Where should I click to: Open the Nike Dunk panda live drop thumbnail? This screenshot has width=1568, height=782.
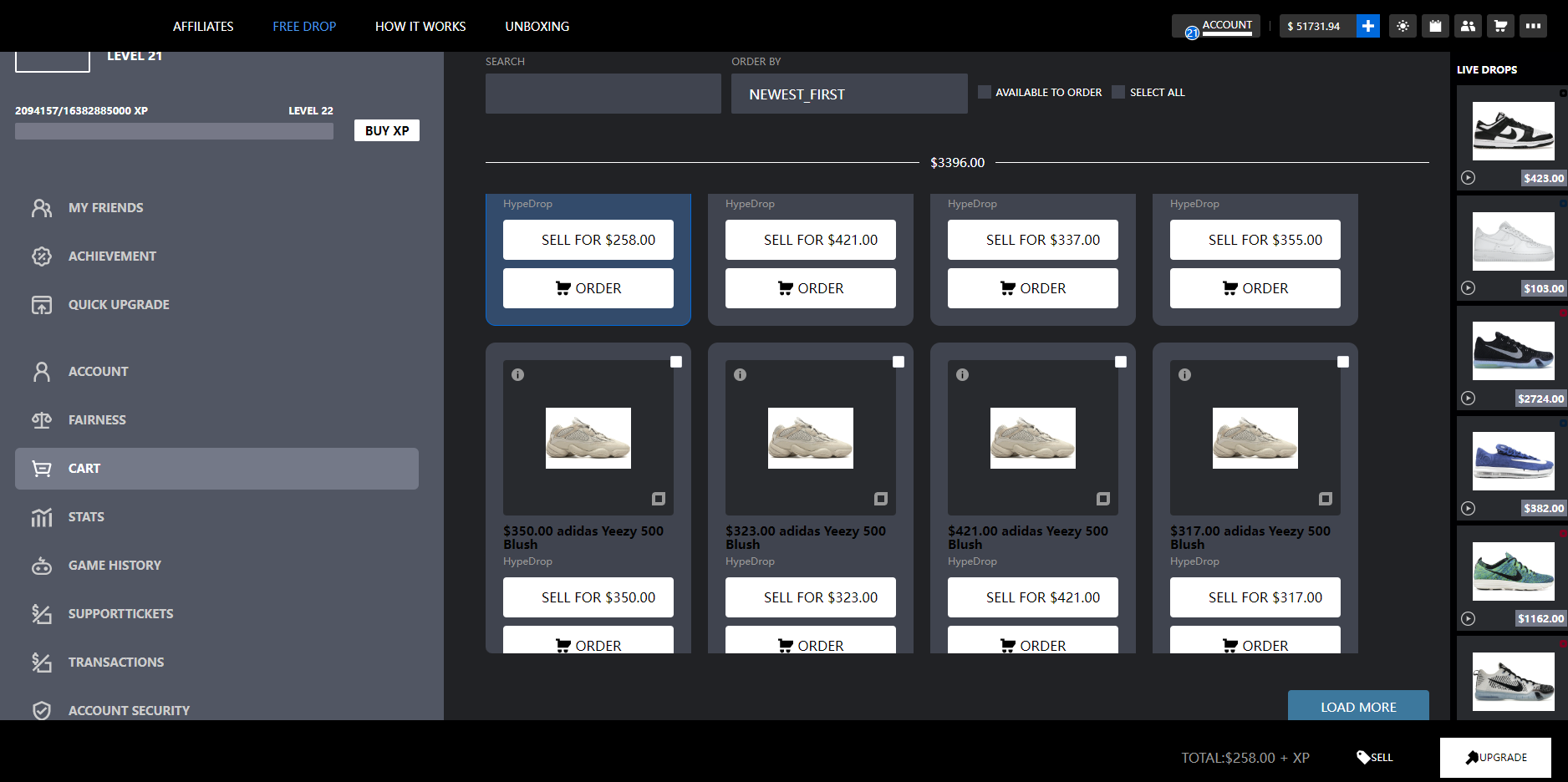point(1513,131)
